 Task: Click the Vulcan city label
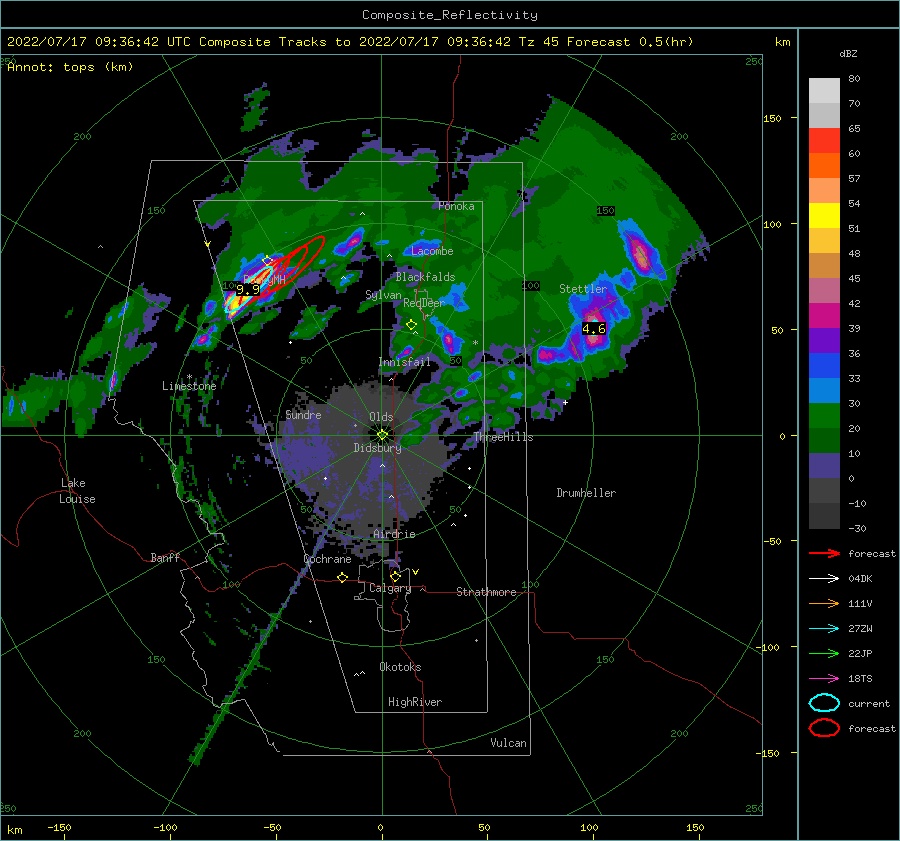coord(509,743)
